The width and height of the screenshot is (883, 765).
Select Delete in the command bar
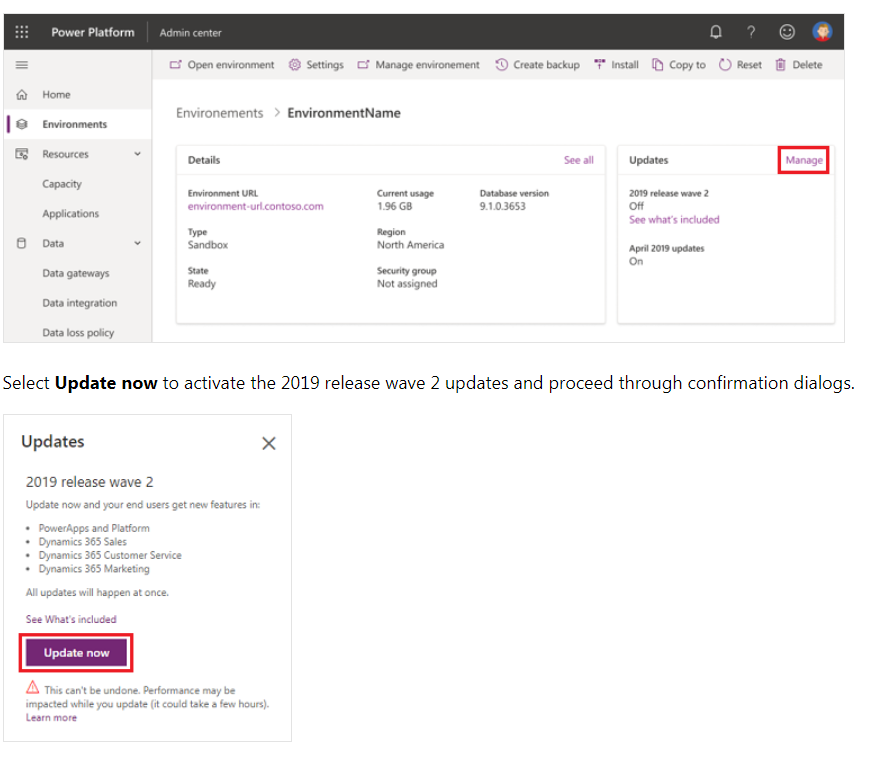coord(799,65)
